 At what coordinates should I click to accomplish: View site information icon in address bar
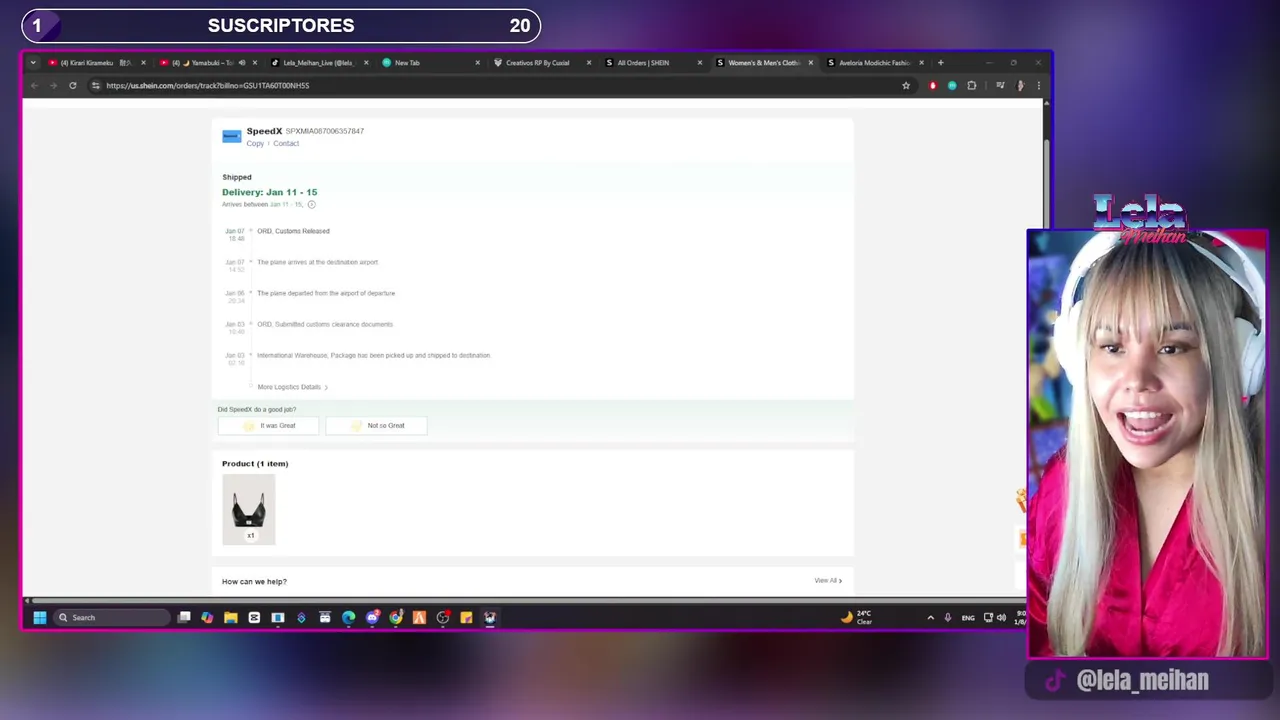coord(96,86)
